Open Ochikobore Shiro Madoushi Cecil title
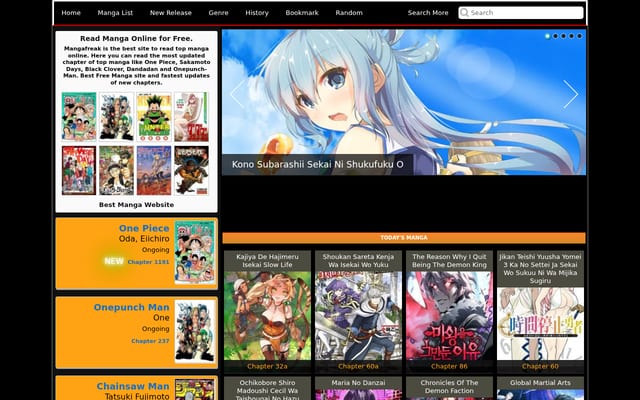The image size is (640, 400). pyautogui.click(x=267, y=390)
